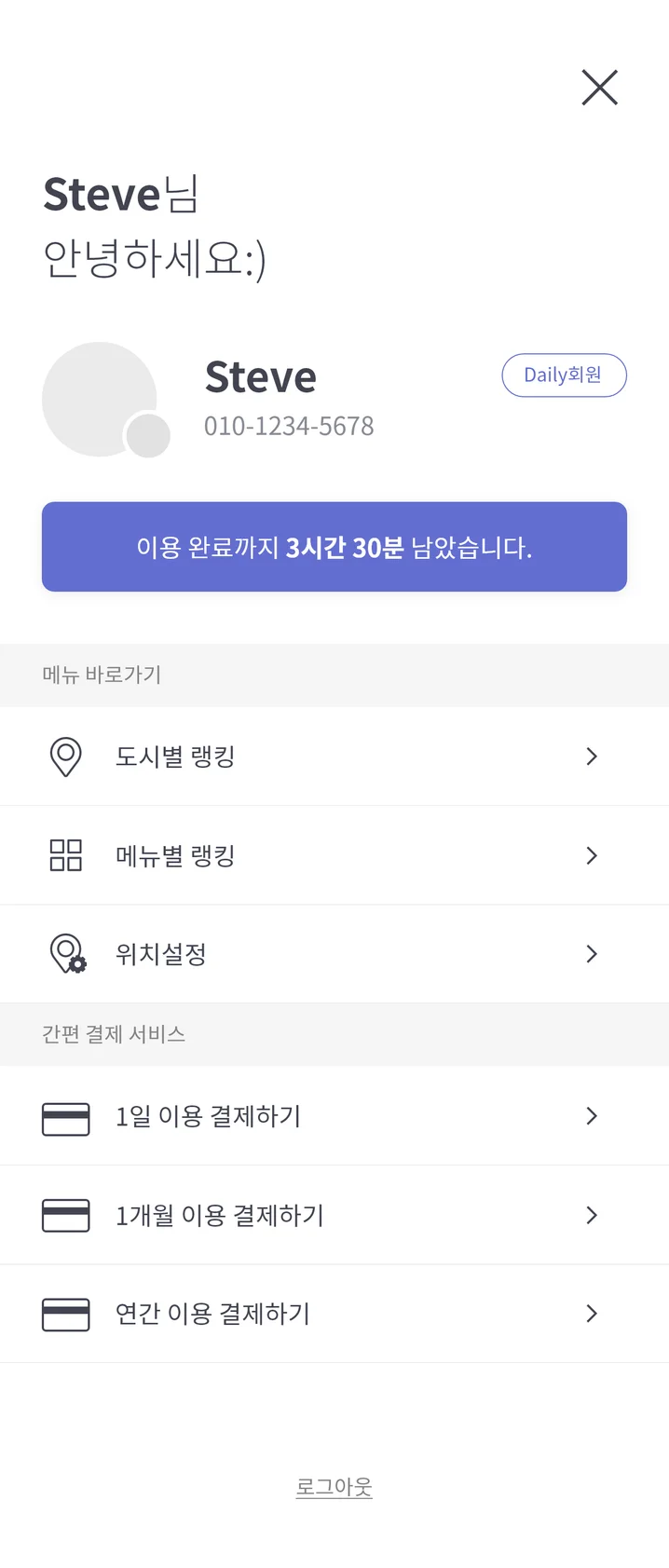Click the remaining time banner showing 3시간 30분
This screenshot has width=669, height=1568.
click(334, 547)
